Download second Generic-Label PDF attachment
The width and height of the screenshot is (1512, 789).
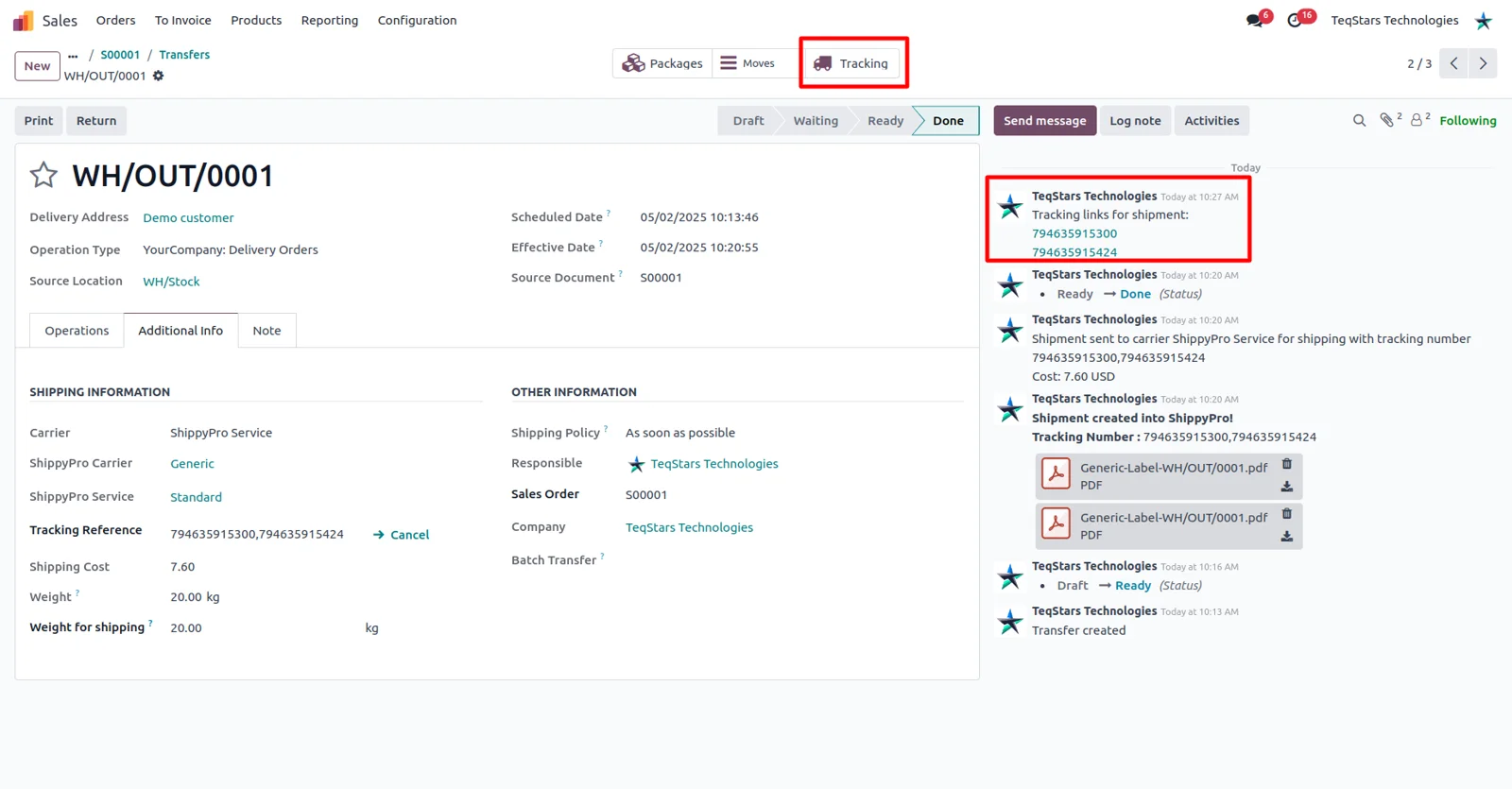click(x=1287, y=537)
